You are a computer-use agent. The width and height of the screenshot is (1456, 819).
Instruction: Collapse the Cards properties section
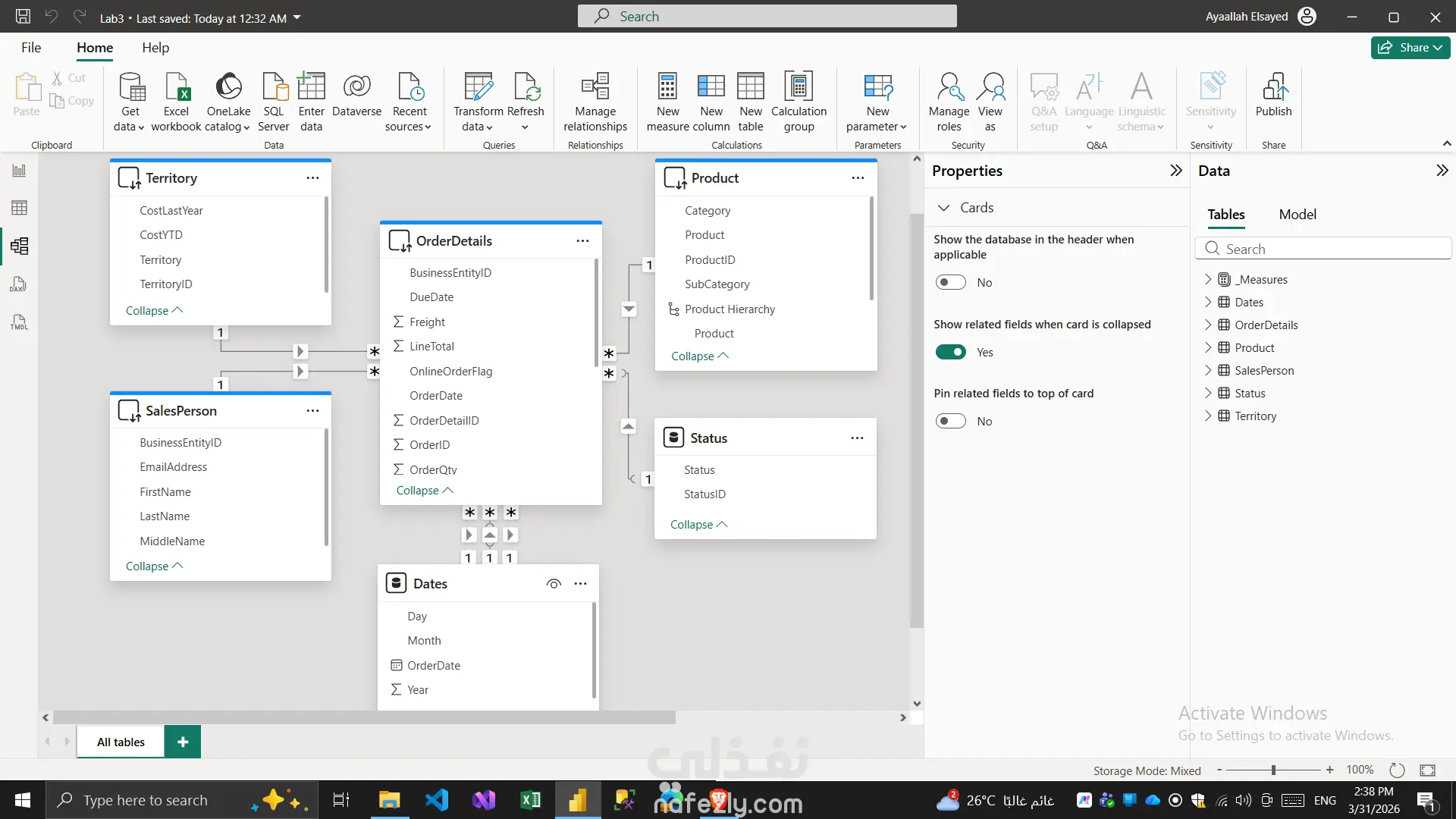point(943,208)
